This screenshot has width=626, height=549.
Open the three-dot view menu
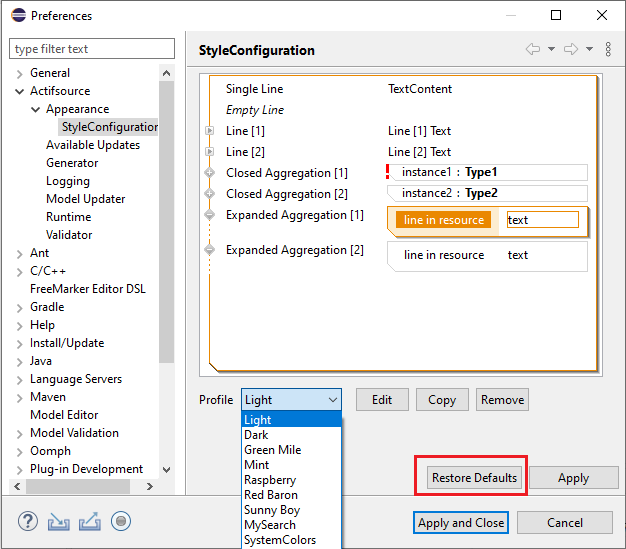coord(607,49)
